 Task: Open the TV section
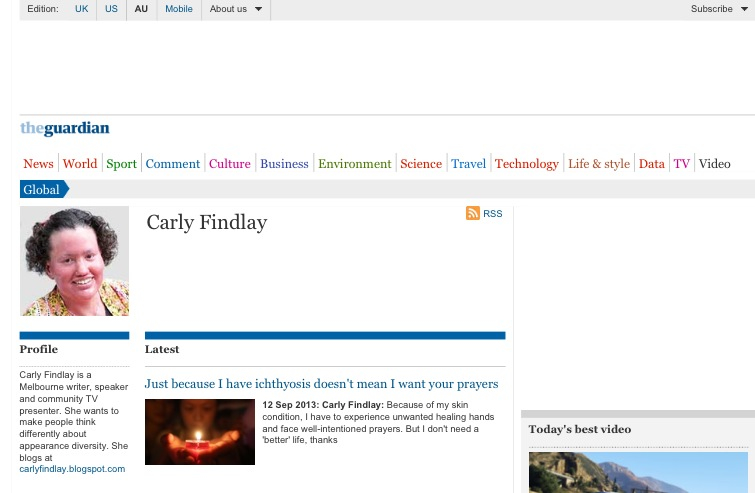point(682,164)
